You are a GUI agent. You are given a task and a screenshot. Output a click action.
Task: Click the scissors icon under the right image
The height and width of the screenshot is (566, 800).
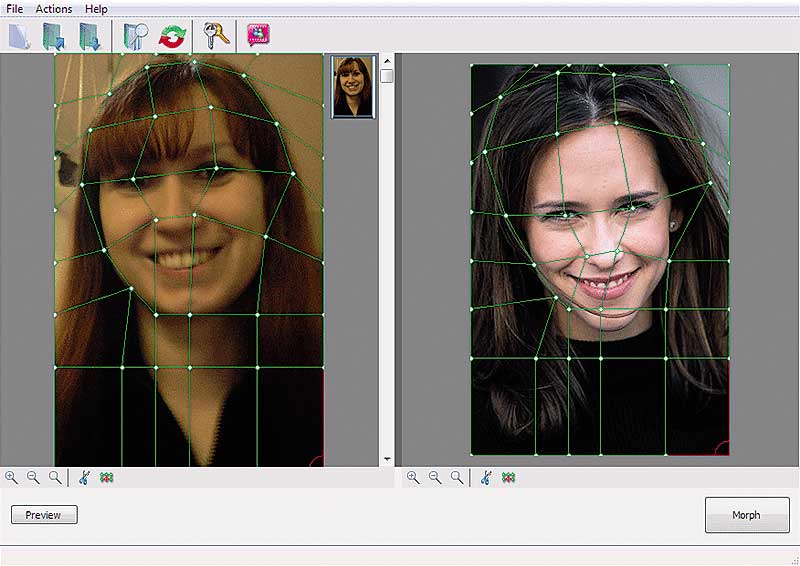pos(486,478)
